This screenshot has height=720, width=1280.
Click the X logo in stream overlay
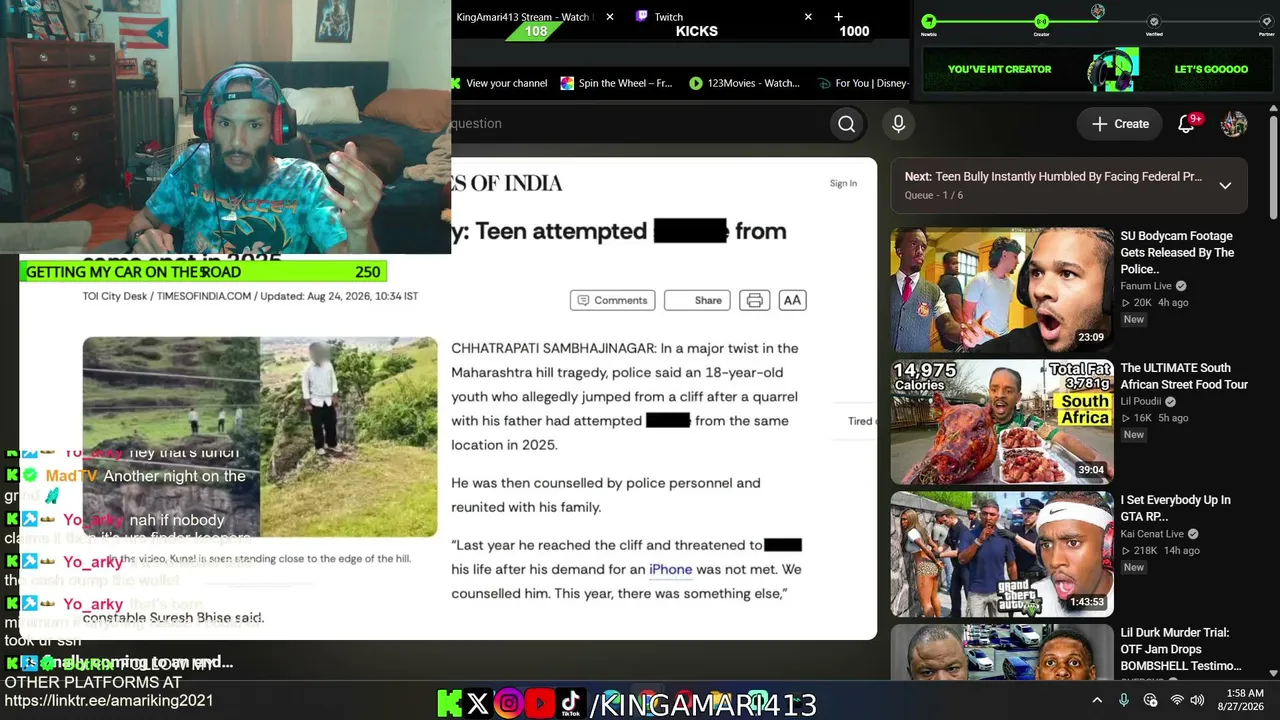tap(478, 704)
